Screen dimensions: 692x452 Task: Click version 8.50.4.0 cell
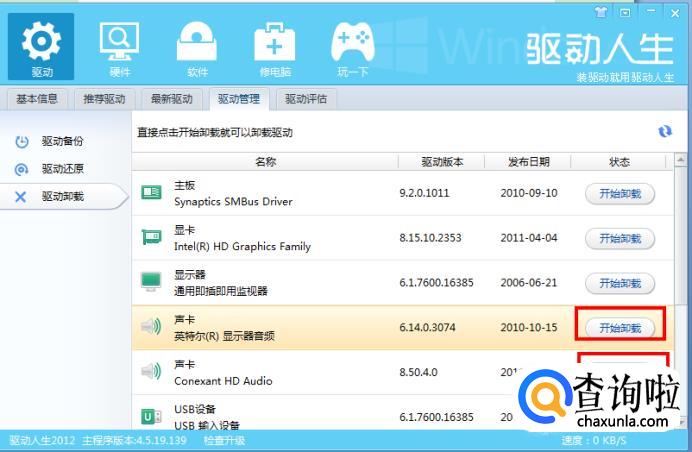(418, 372)
